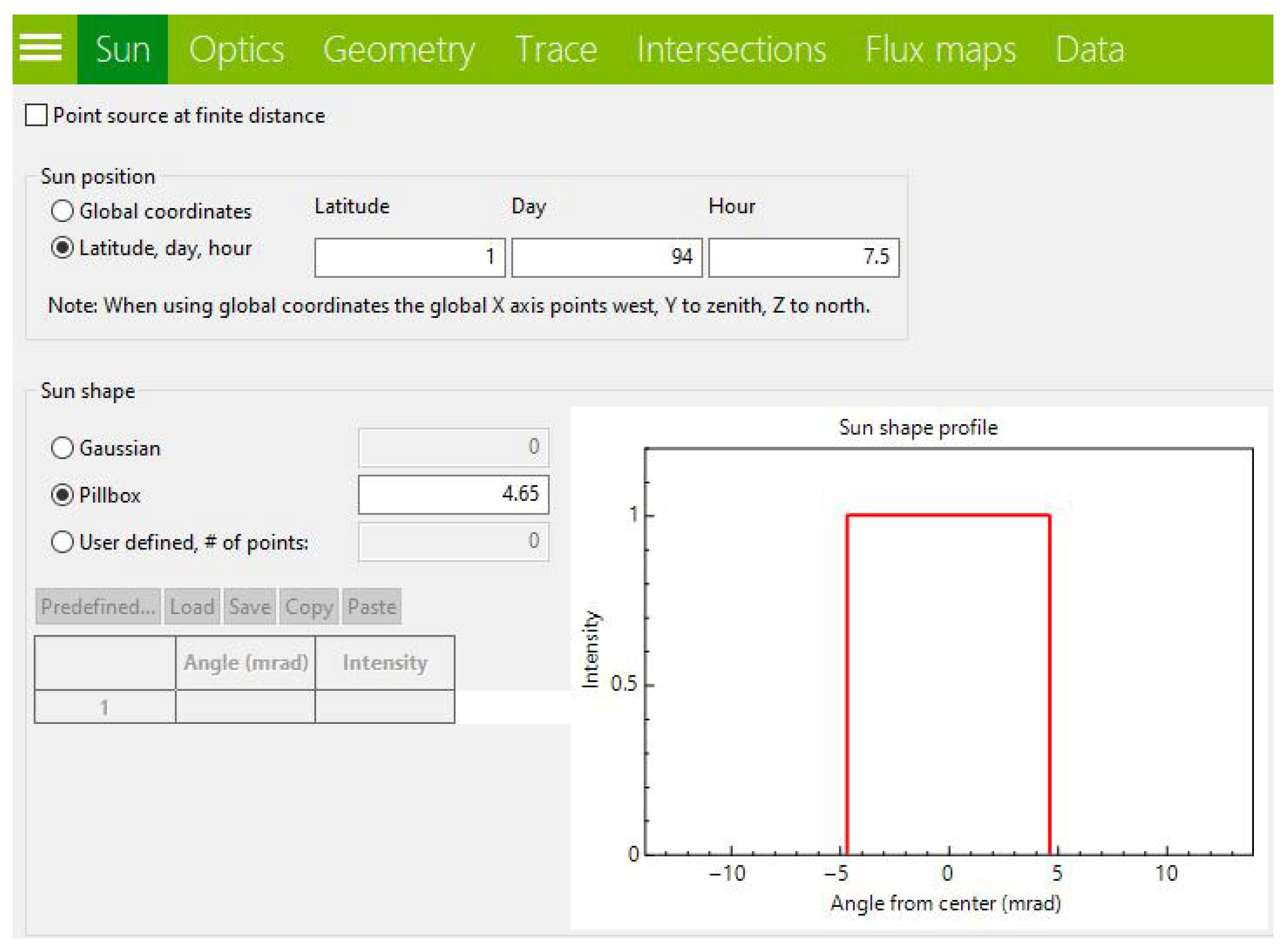The width and height of the screenshot is (1285, 952).
Task: Click the Load button
Action: point(192,606)
